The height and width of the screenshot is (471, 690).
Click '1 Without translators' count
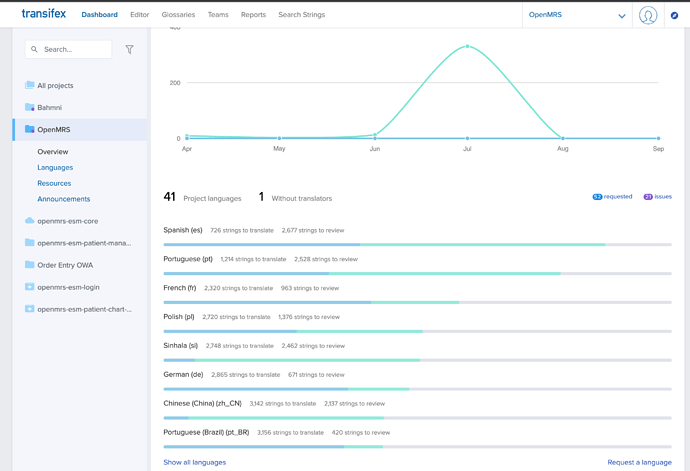tap(295, 197)
